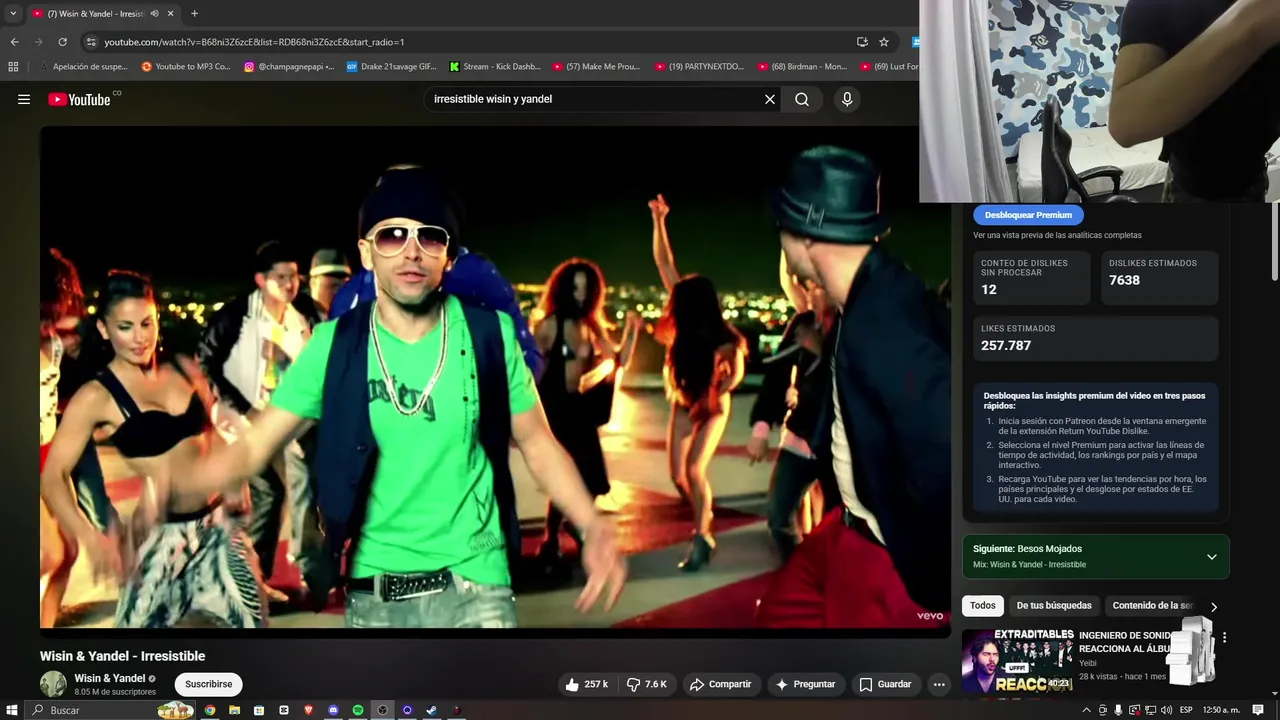Open Microsoft Store from the taskbar

tap(259, 710)
